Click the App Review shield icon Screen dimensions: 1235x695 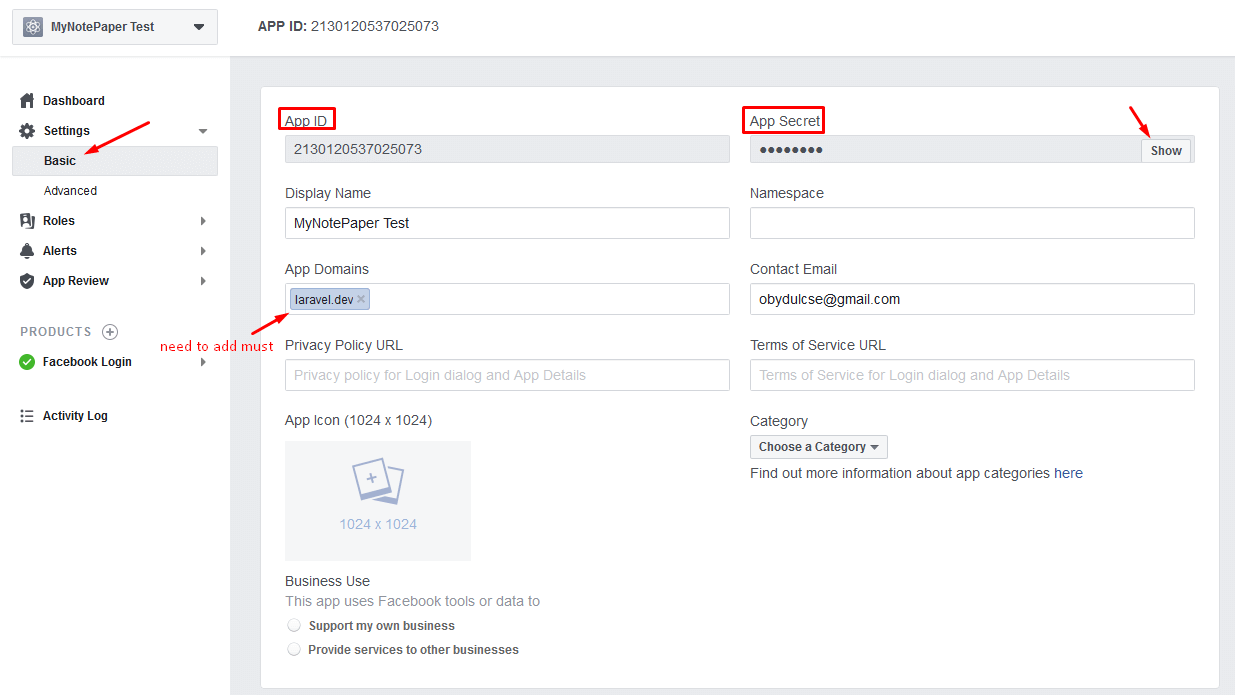[x=27, y=281]
